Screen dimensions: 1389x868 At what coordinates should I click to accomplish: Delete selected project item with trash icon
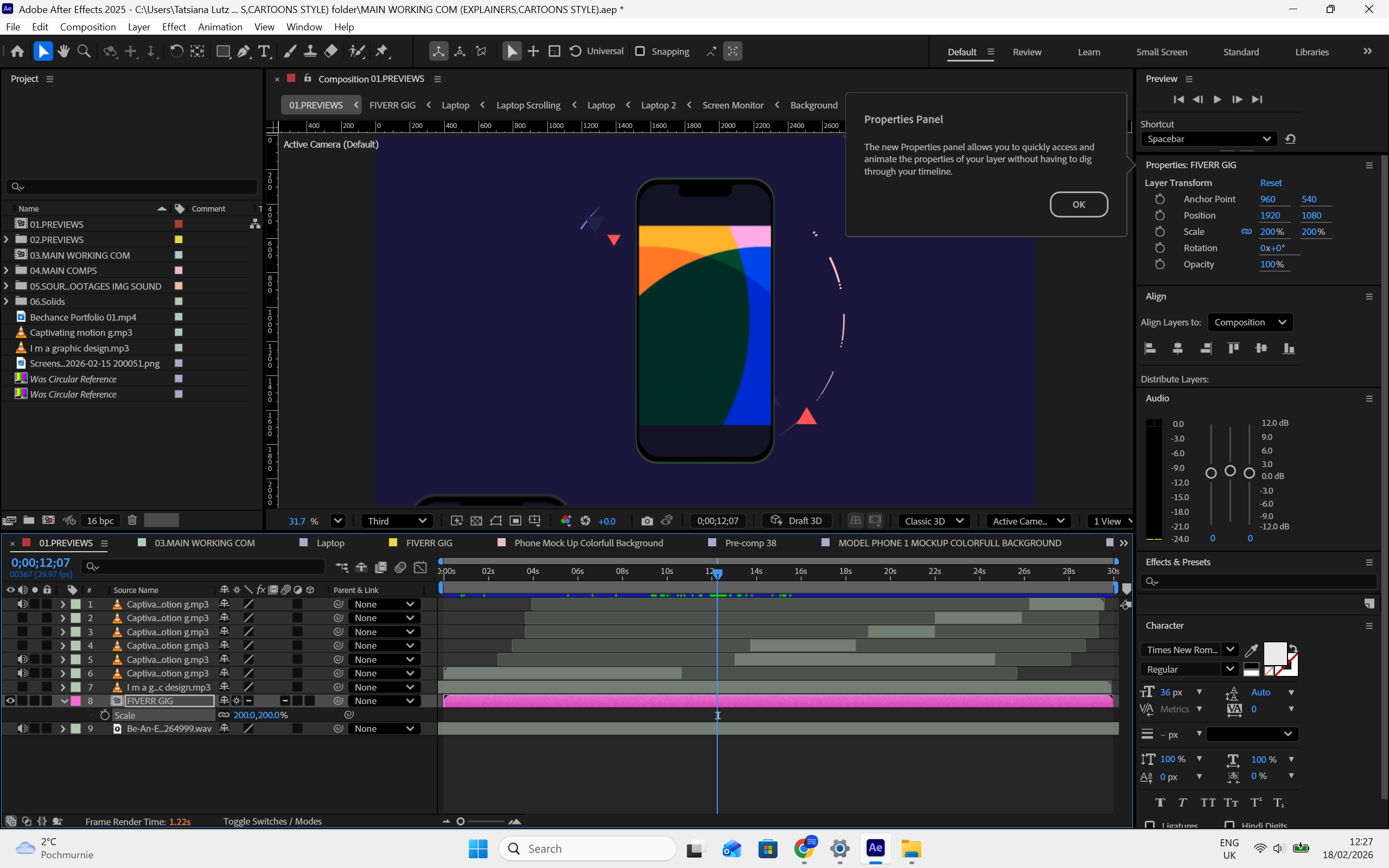132,520
